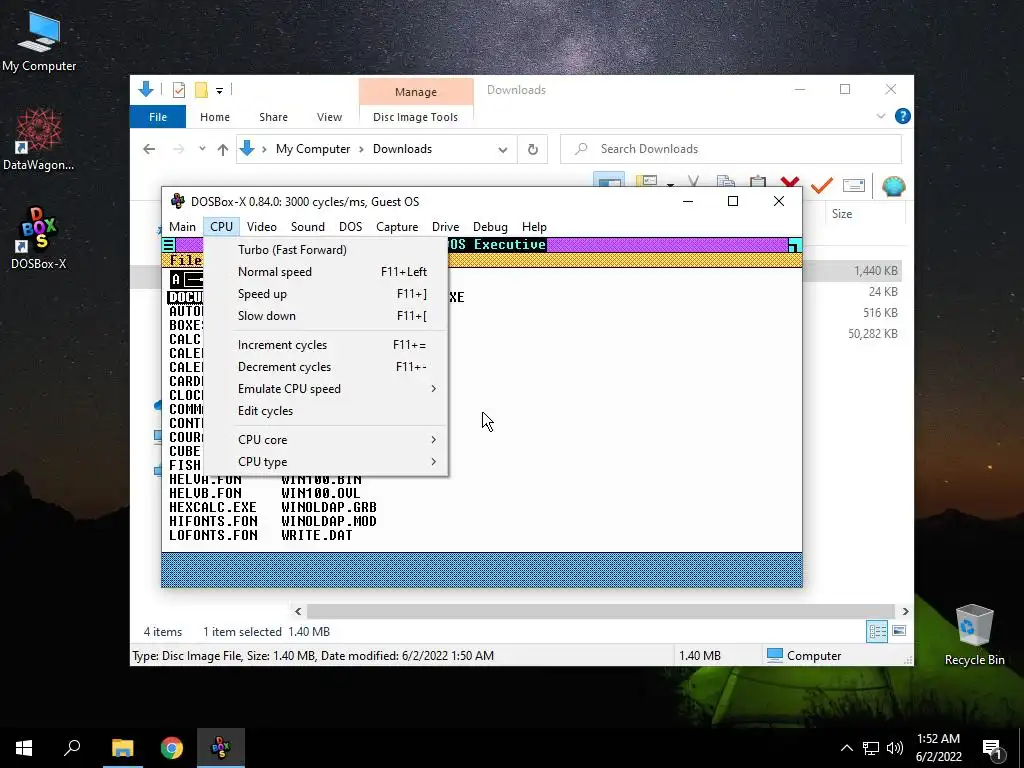Click MS-DOS Executive system menu box

pyautogui.click(x=168, y=245)
